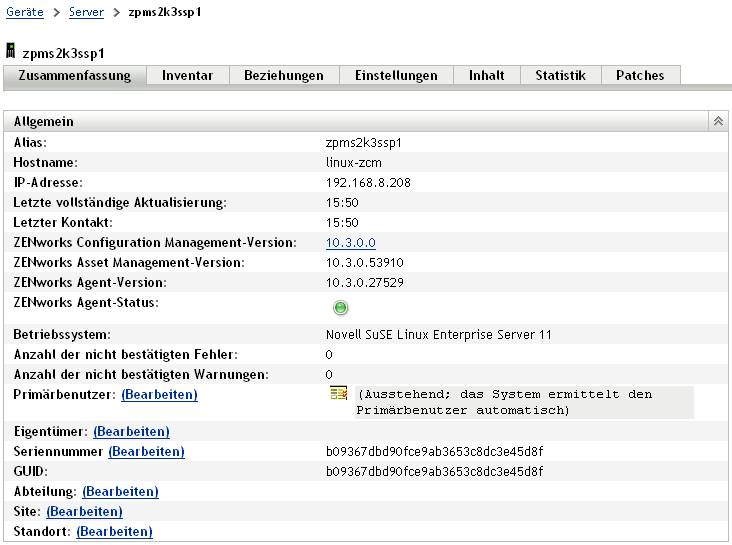Click the Betriebssystem label
Viewport: 732px width, 545px height.
[x=62, y=335]
